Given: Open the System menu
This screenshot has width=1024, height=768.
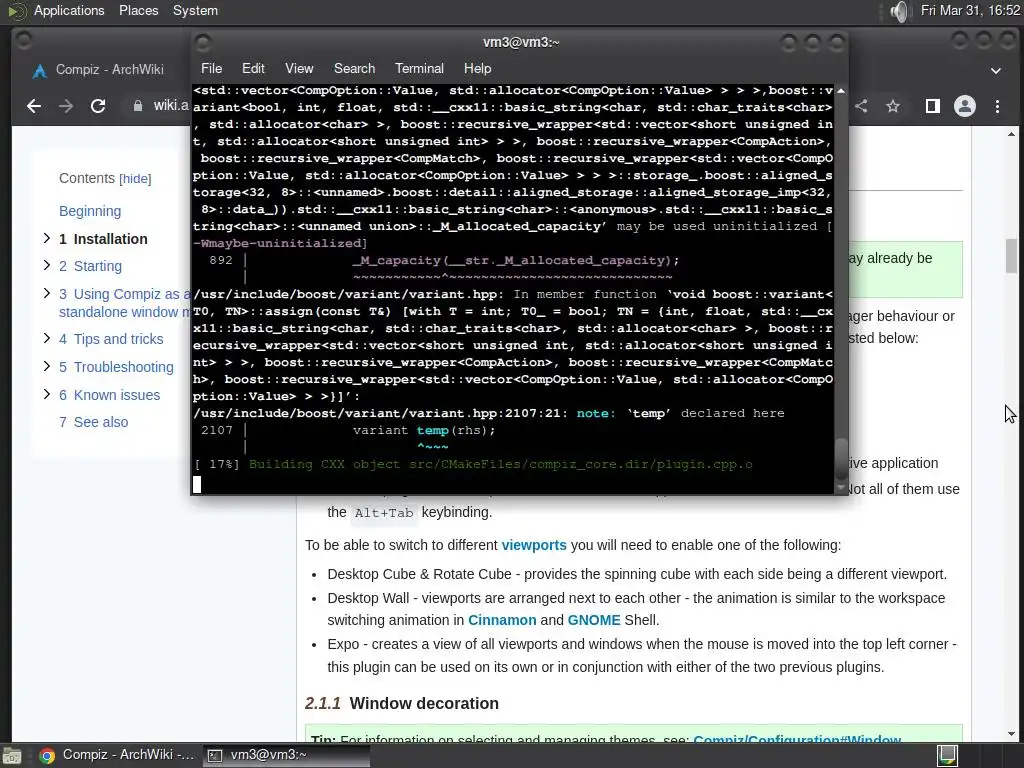Looking at the screenshot, I should tap(195, 10).
